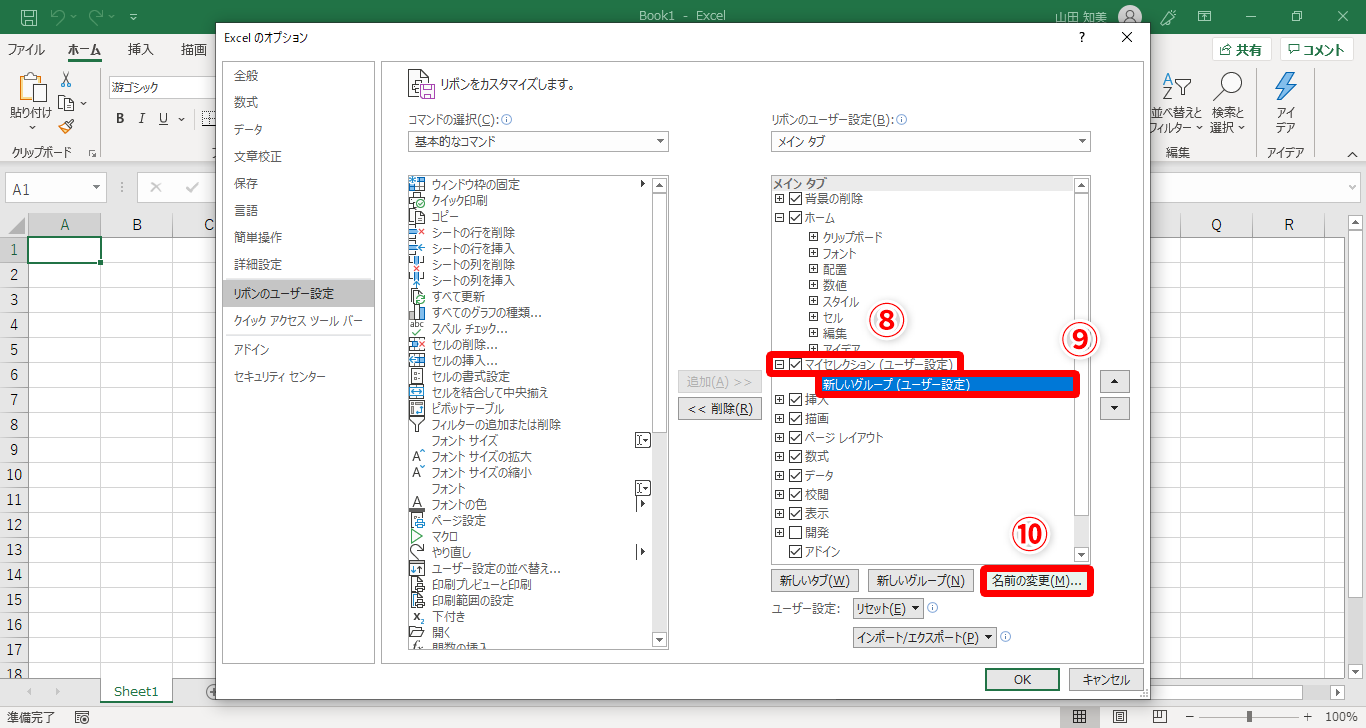Viewport: 1366px width, 728px height.
Task: Select the ピボットテーブル command in the list
Action: (468, 409)
